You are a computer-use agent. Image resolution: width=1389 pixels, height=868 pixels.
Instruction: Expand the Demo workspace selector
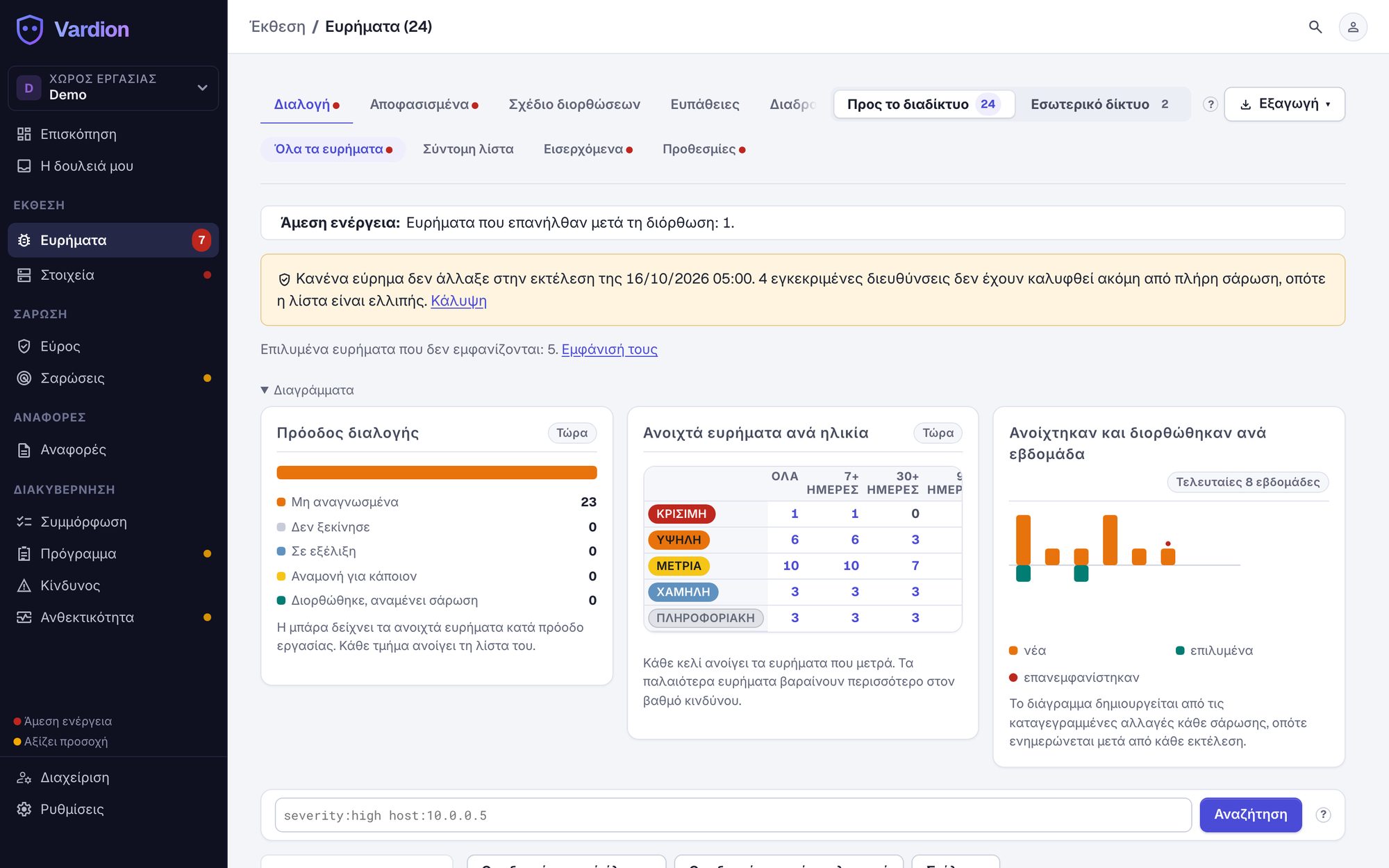113,87
